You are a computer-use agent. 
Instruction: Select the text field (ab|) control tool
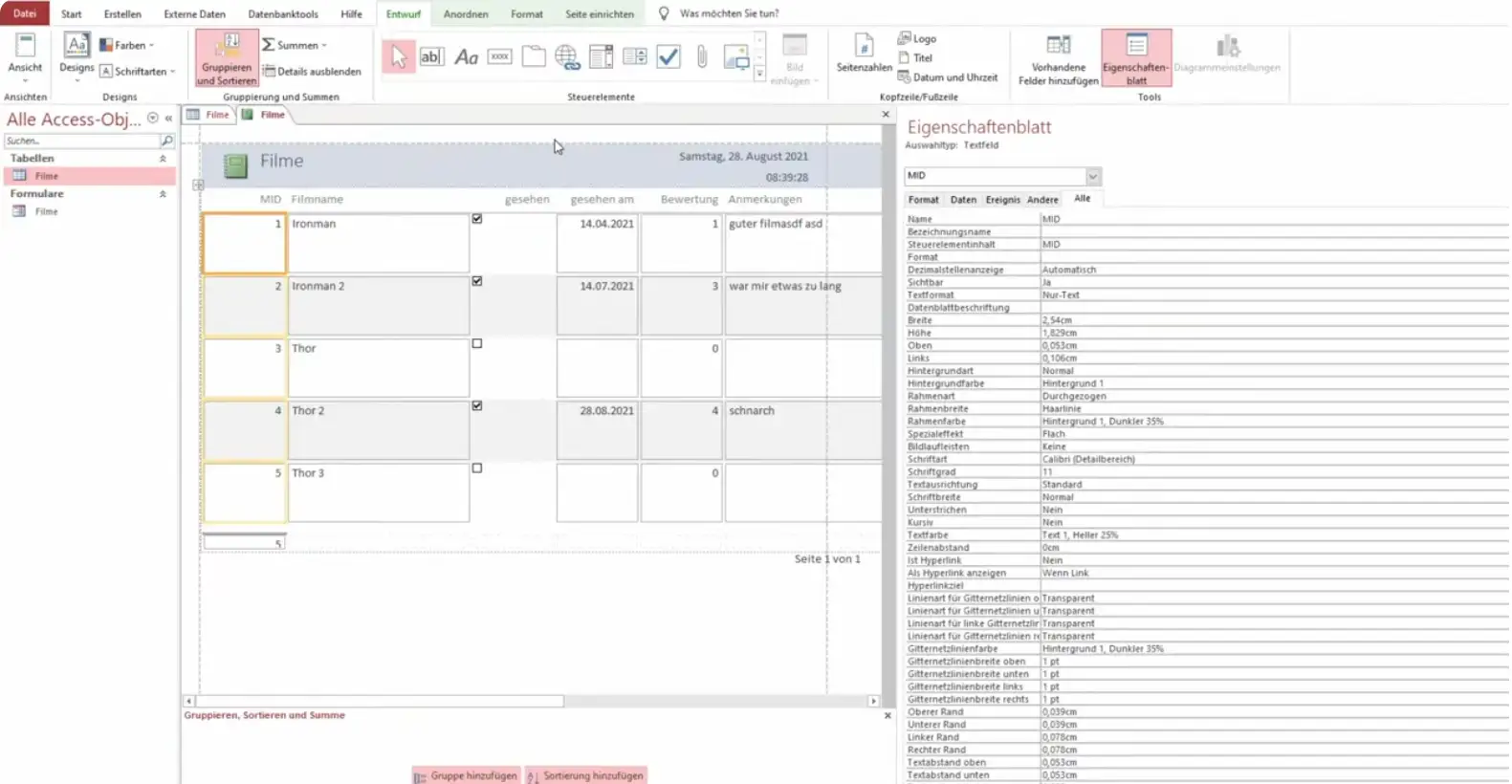coord(431,57)
